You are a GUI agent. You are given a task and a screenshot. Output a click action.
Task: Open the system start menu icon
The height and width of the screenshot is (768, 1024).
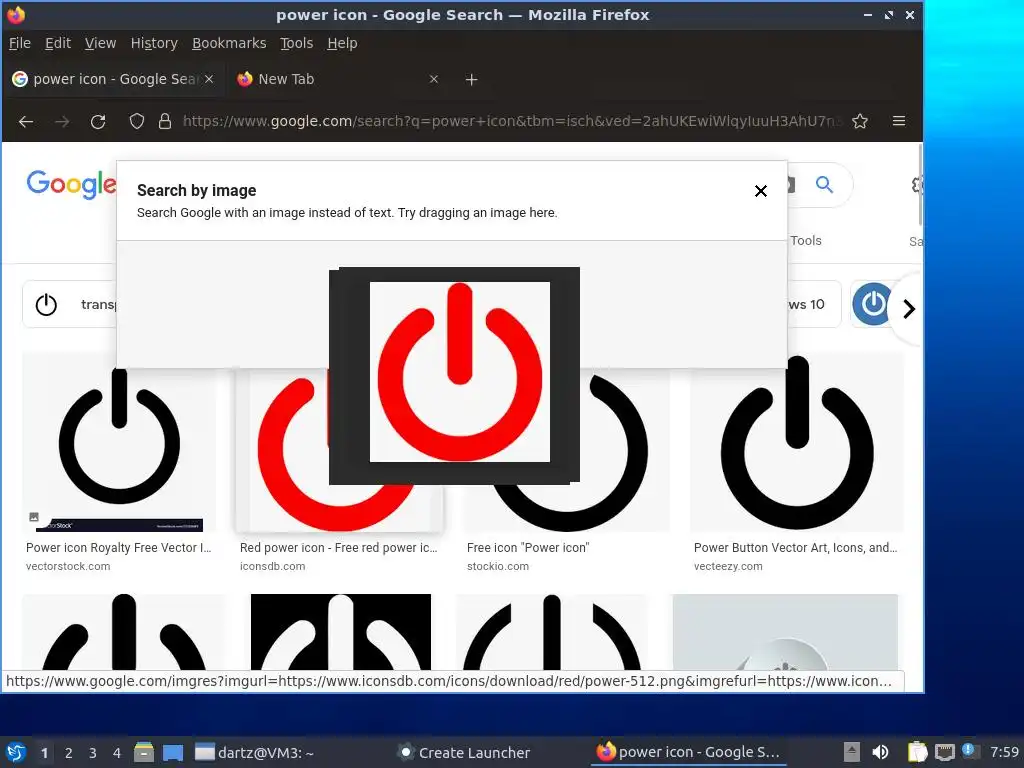coord(16,752)
